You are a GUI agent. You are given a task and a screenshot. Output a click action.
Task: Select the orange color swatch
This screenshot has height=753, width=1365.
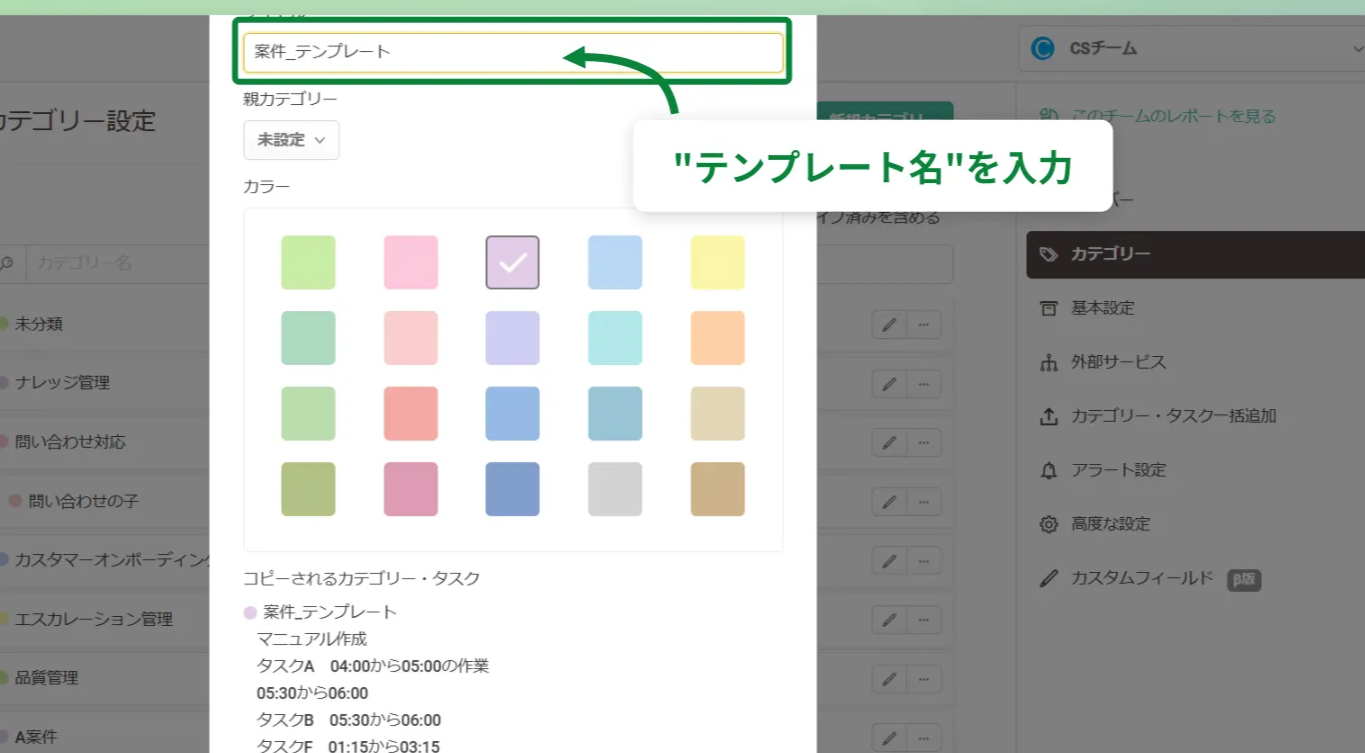click(717, 338)
